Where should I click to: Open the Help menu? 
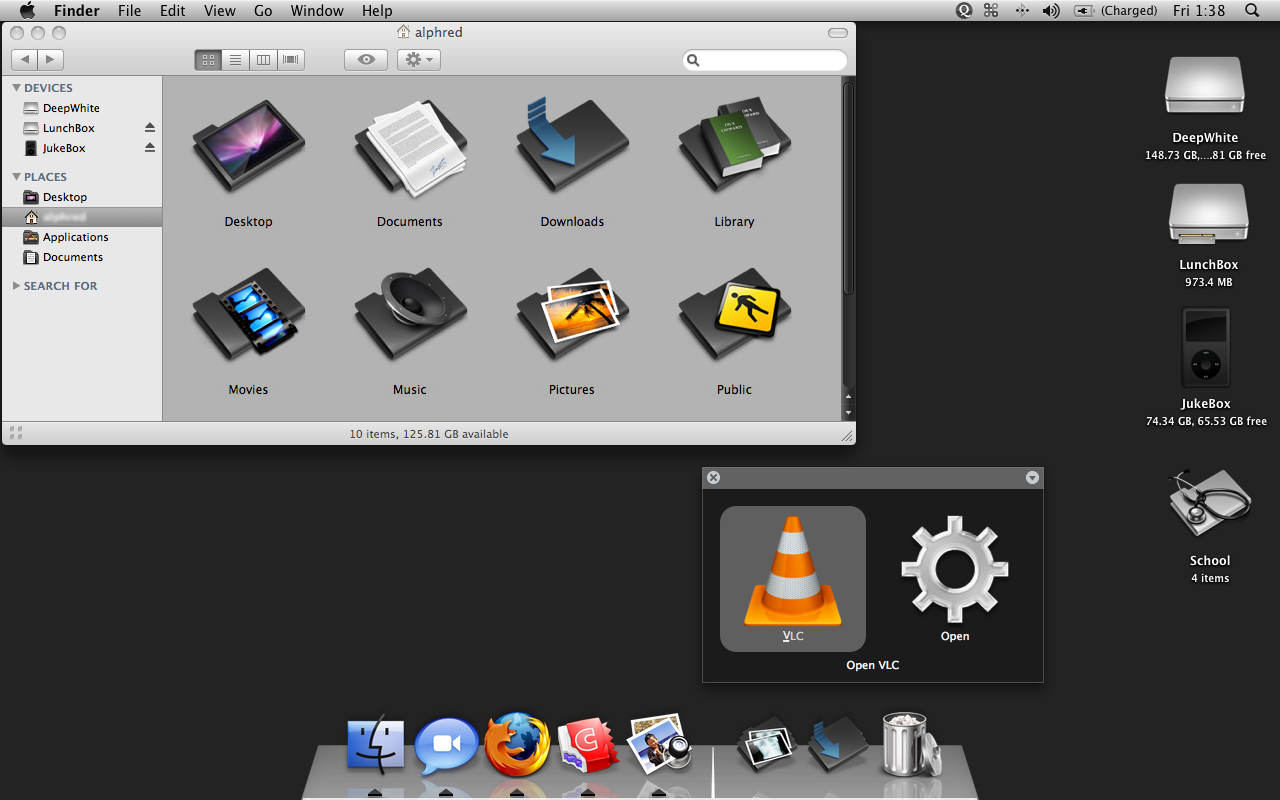point(377,11)
